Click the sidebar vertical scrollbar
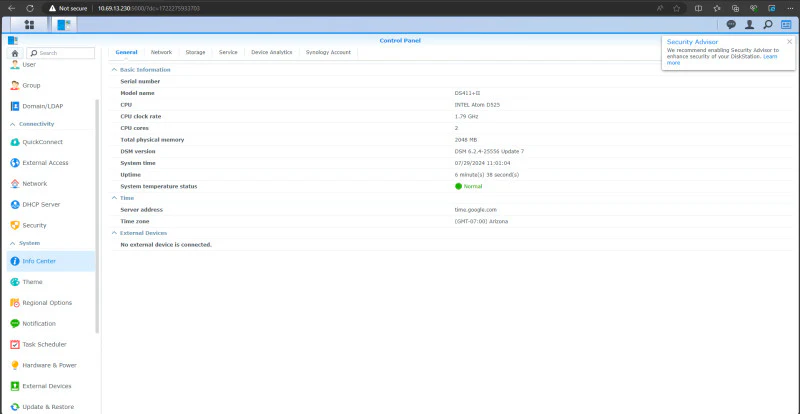The height and width of the screenshot is (414, 800). click(x=97, y=215)
